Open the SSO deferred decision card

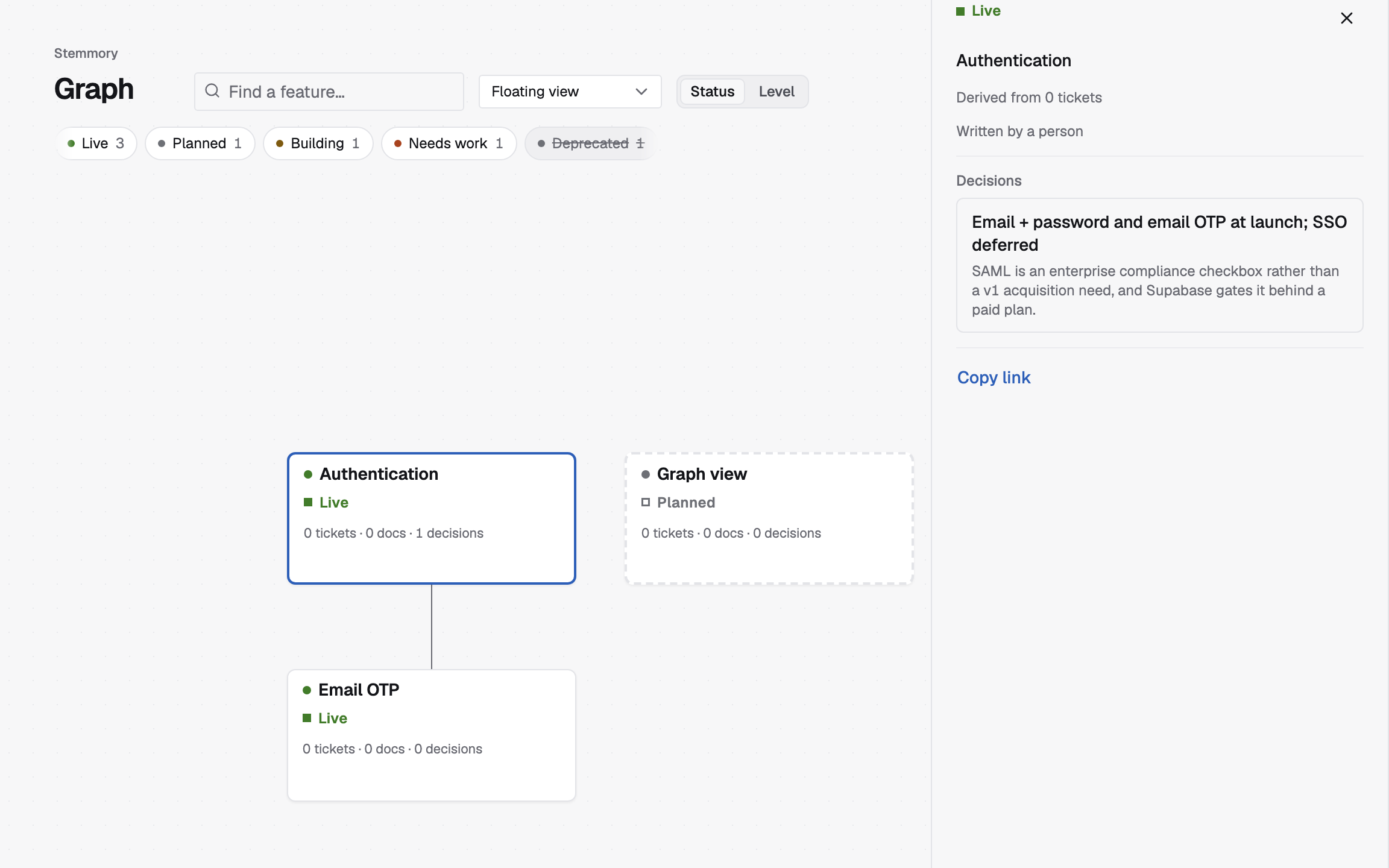1159,265
